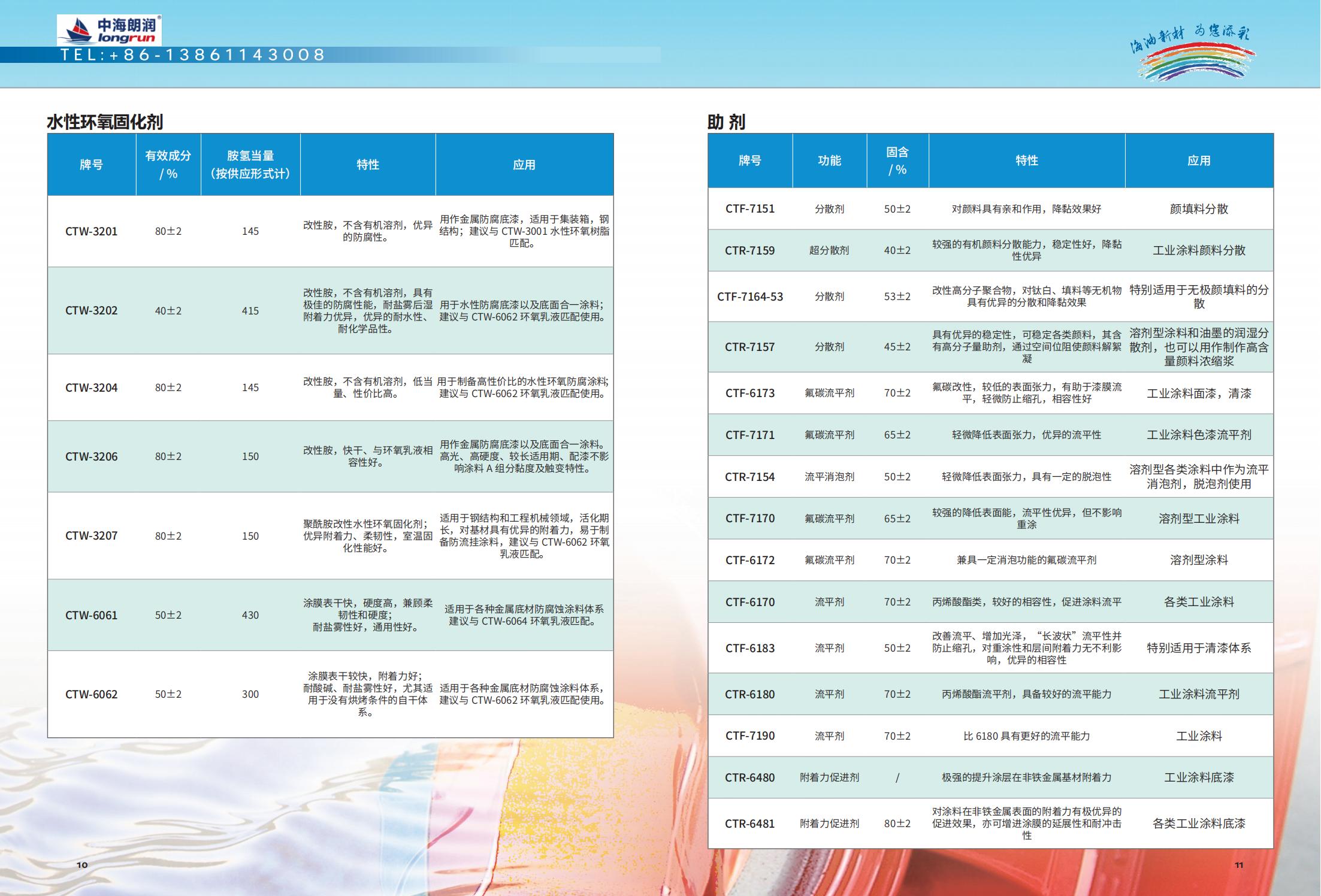The width and height of the screenshot is (1321, 896).
Task: Click 超分散剂 function cell
Action: pos(830,250)
